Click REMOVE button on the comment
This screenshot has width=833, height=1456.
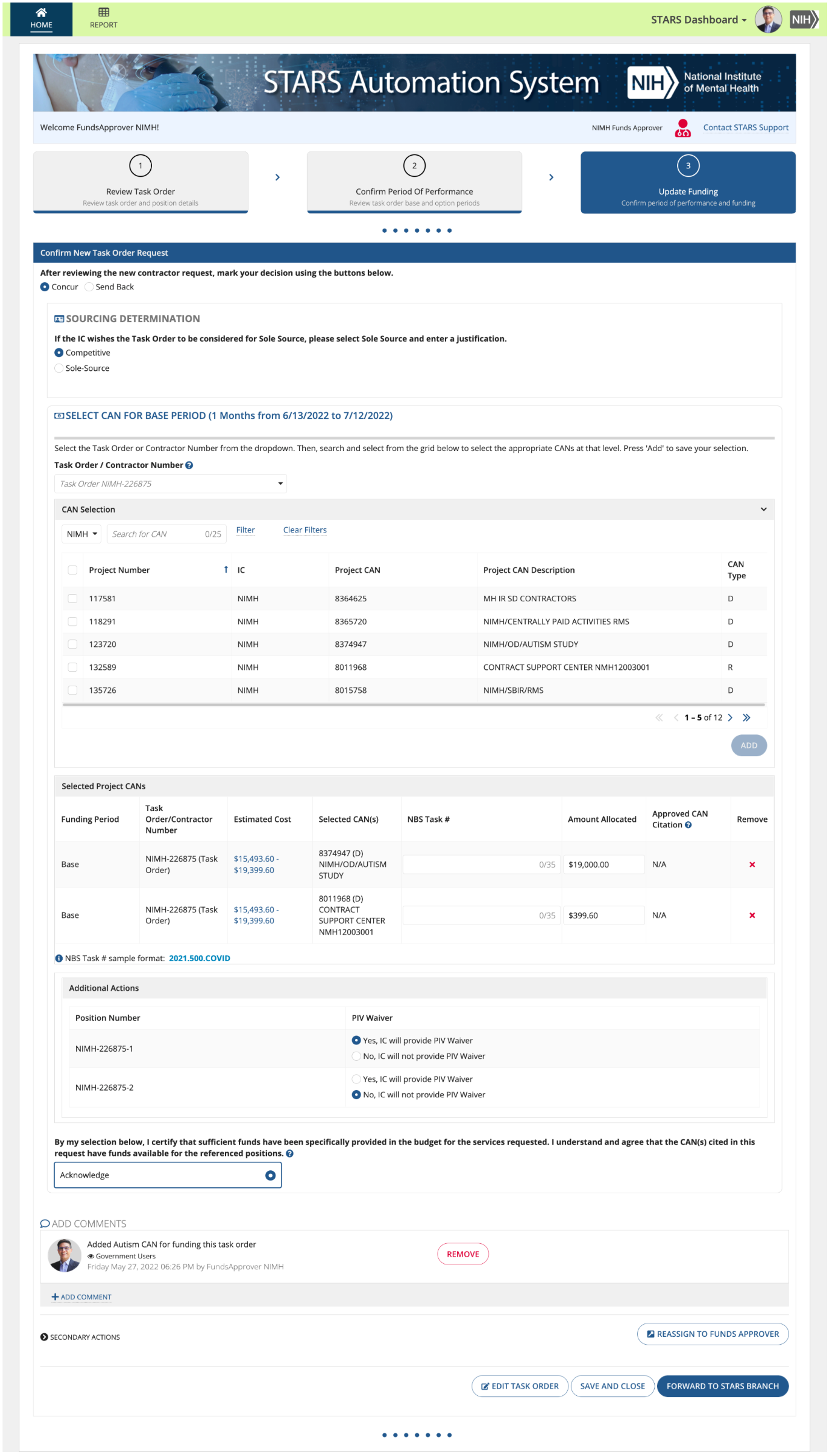463,1254
